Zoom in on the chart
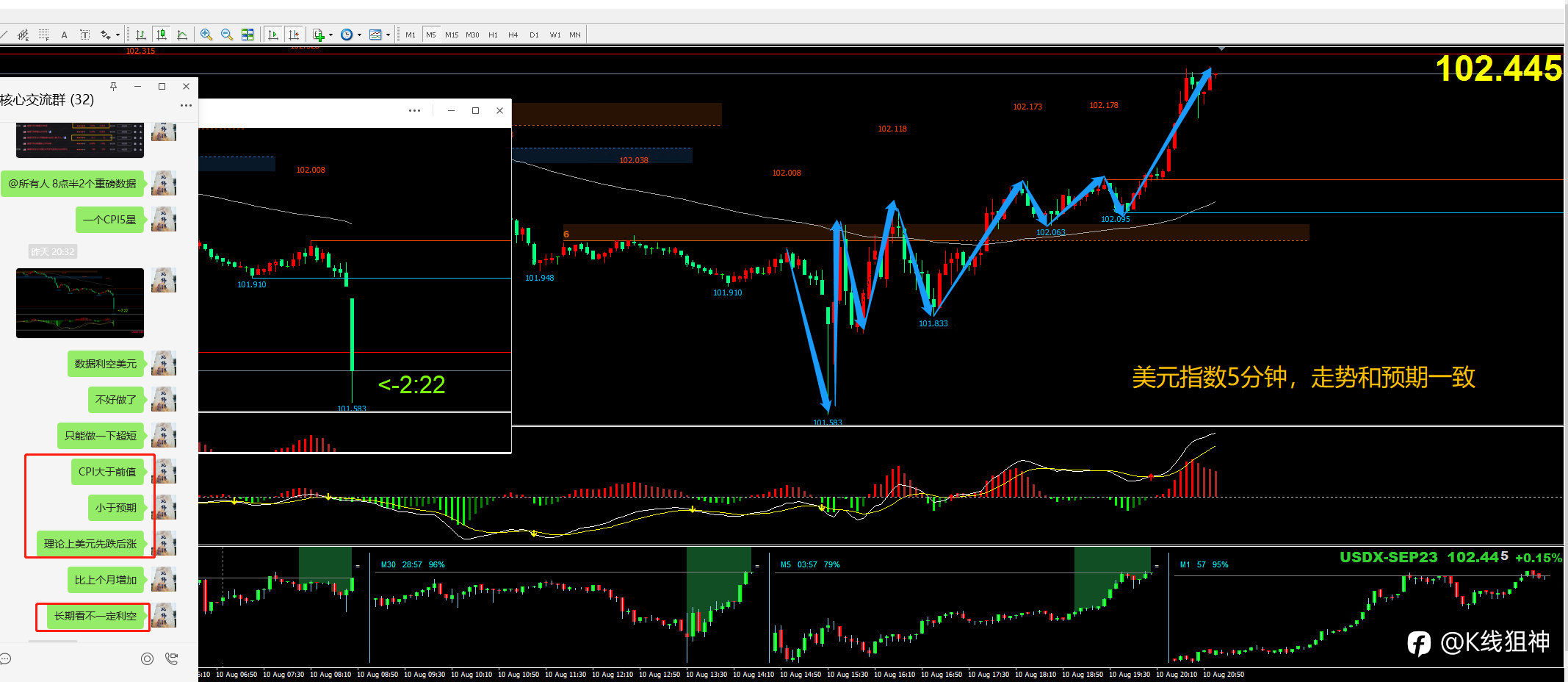Viewport: 1568px width, 682px height. pyautogui.click(x=206, y=35)
